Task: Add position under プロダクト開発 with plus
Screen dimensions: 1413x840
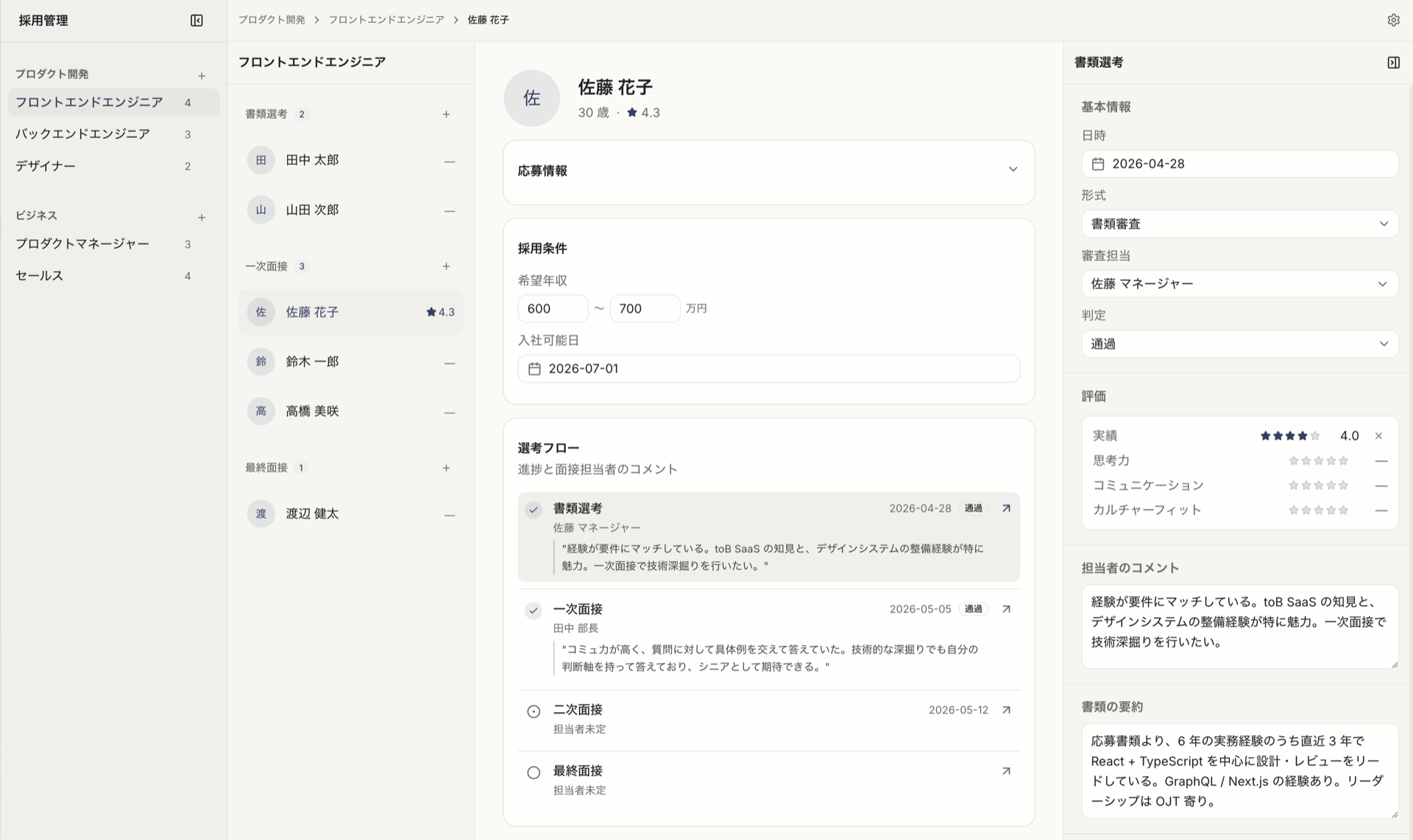Action: [202, 76]
